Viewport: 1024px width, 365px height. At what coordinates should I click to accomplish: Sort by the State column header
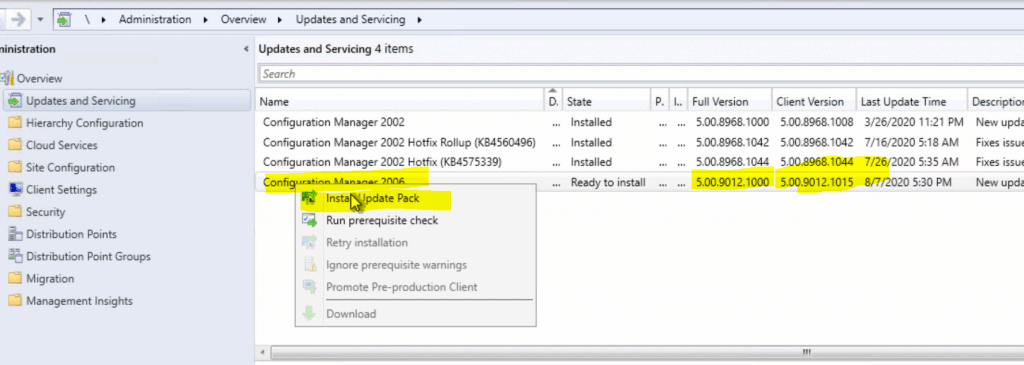pyautogui.click(x=606, y=102)
